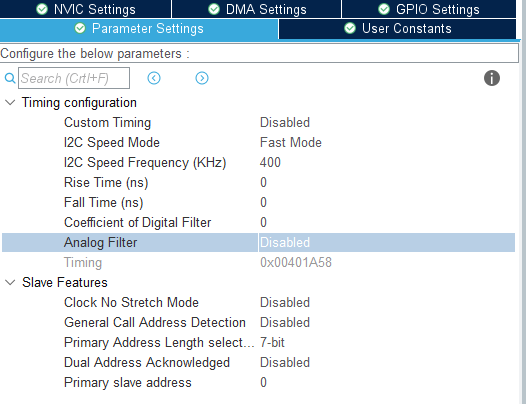Select the Clock No Stretch Mode value
Image resolution: width=526 pixels, height=404 pixels.
click(285, 302)
